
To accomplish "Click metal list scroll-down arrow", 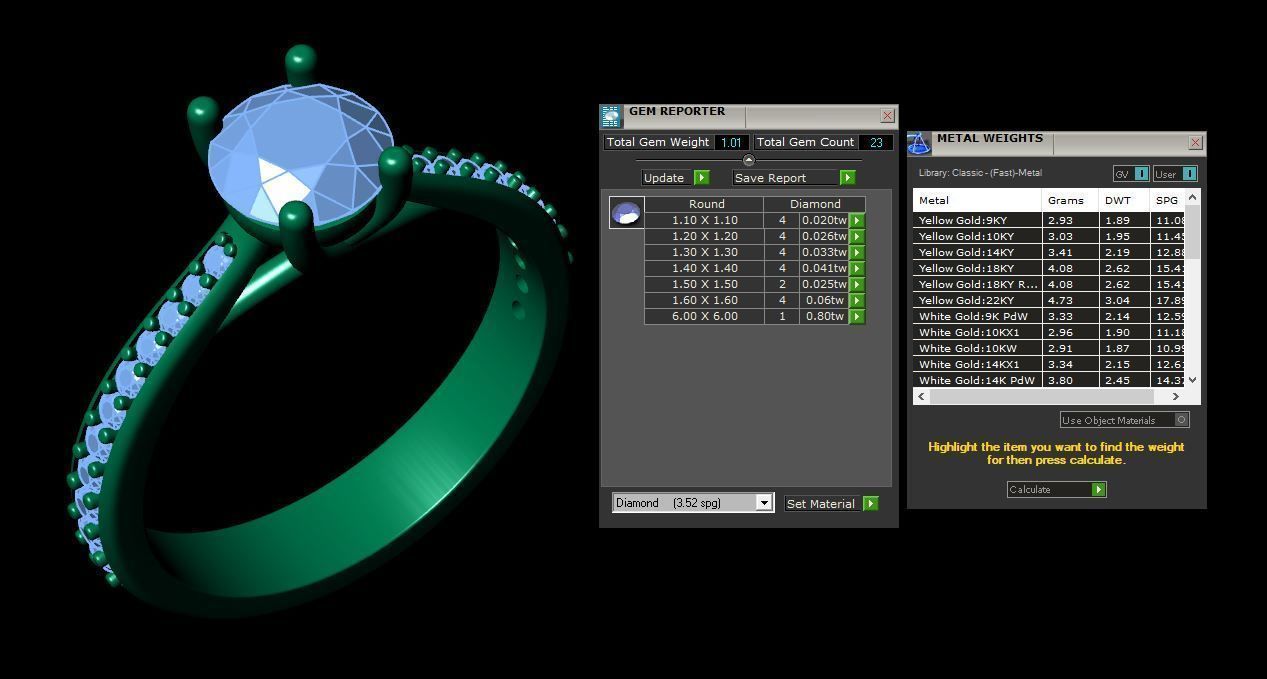I will point(1192,380).
